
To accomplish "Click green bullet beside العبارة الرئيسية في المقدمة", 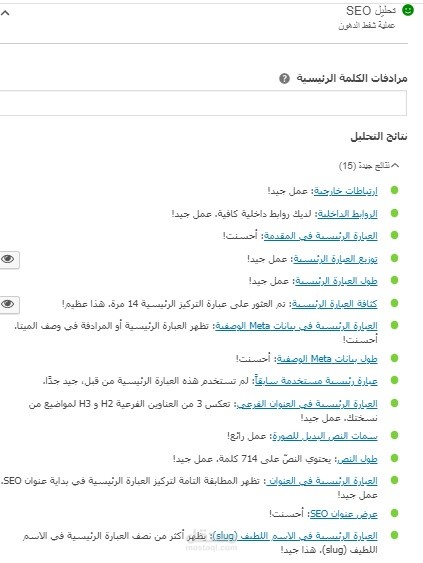I will (394, 236).
